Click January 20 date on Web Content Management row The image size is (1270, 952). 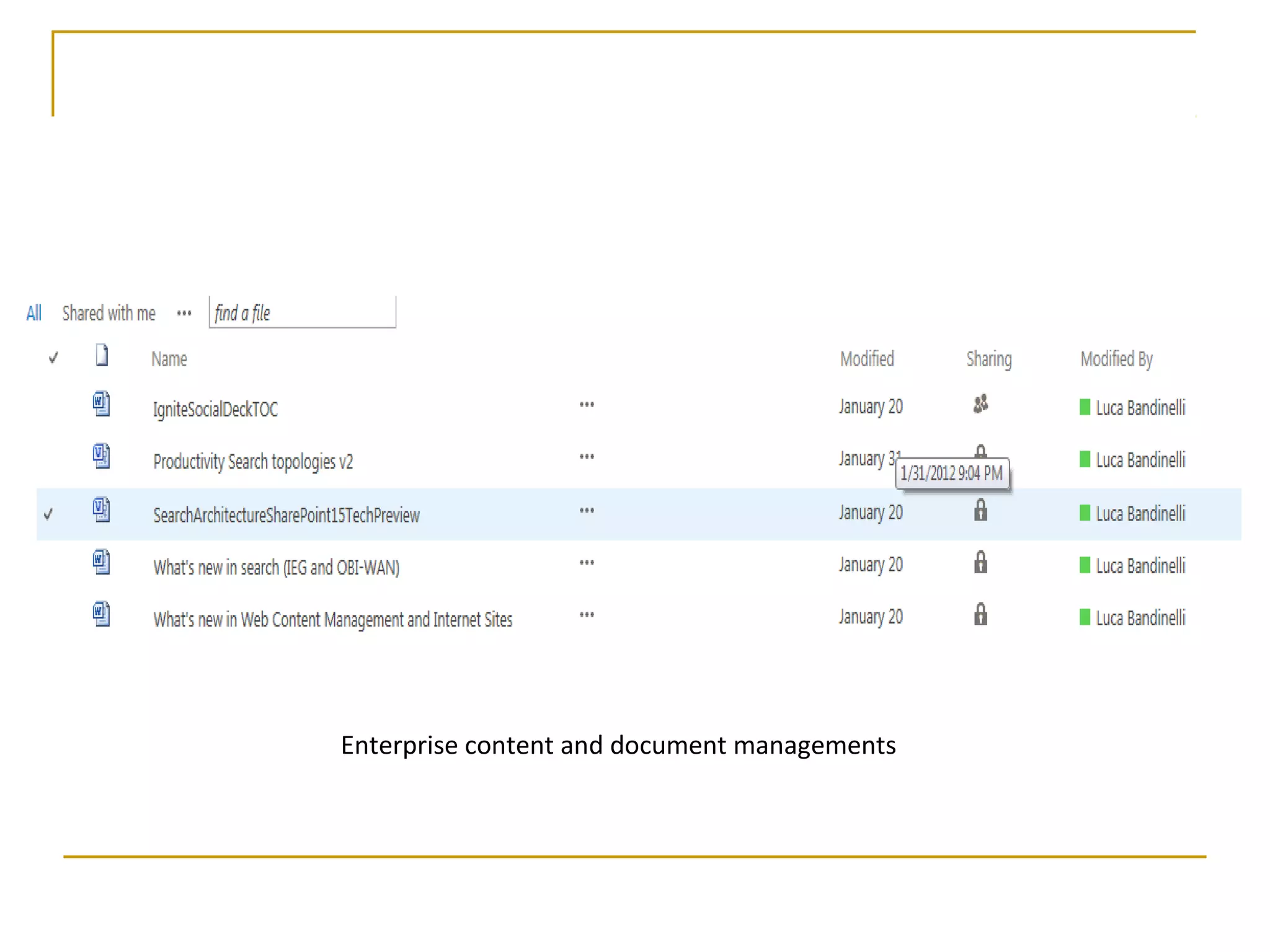(x=871, y=617)
